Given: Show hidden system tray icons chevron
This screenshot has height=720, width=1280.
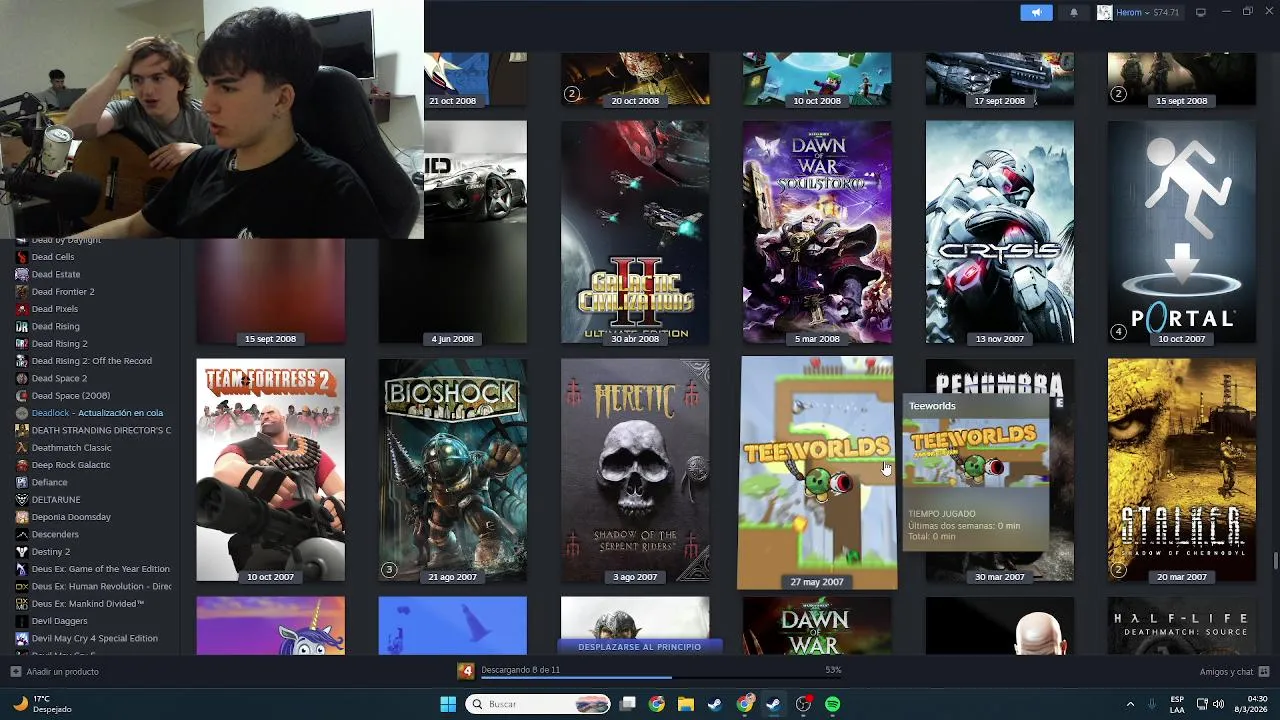Looking at the screenshot, I should 1130,704.
